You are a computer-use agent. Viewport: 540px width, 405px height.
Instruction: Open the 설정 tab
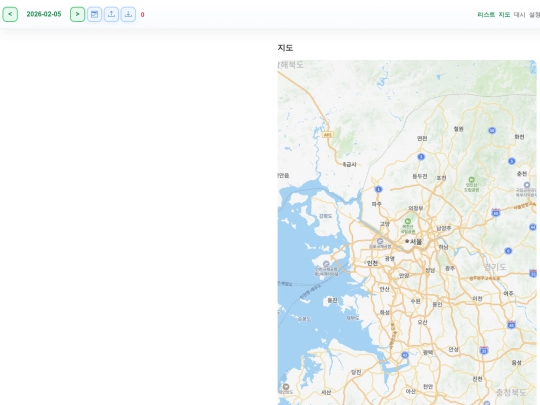pos(534,14)
